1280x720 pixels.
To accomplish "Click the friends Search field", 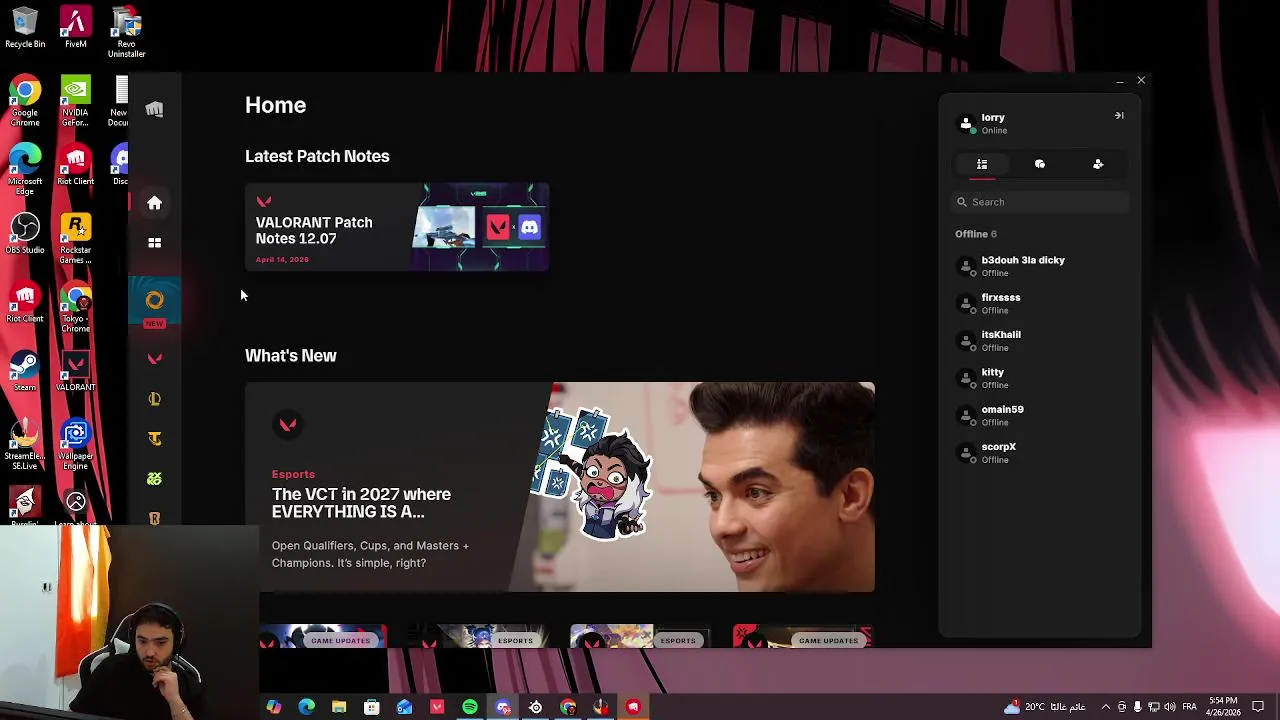I will click(x=1040, y=202).
